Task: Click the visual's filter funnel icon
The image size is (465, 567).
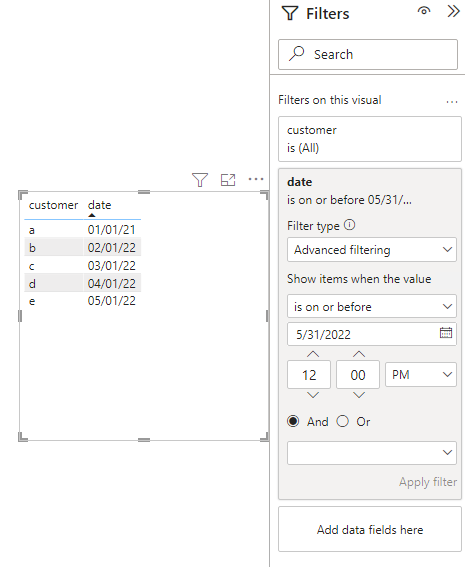Action: [x=200, y=180]
